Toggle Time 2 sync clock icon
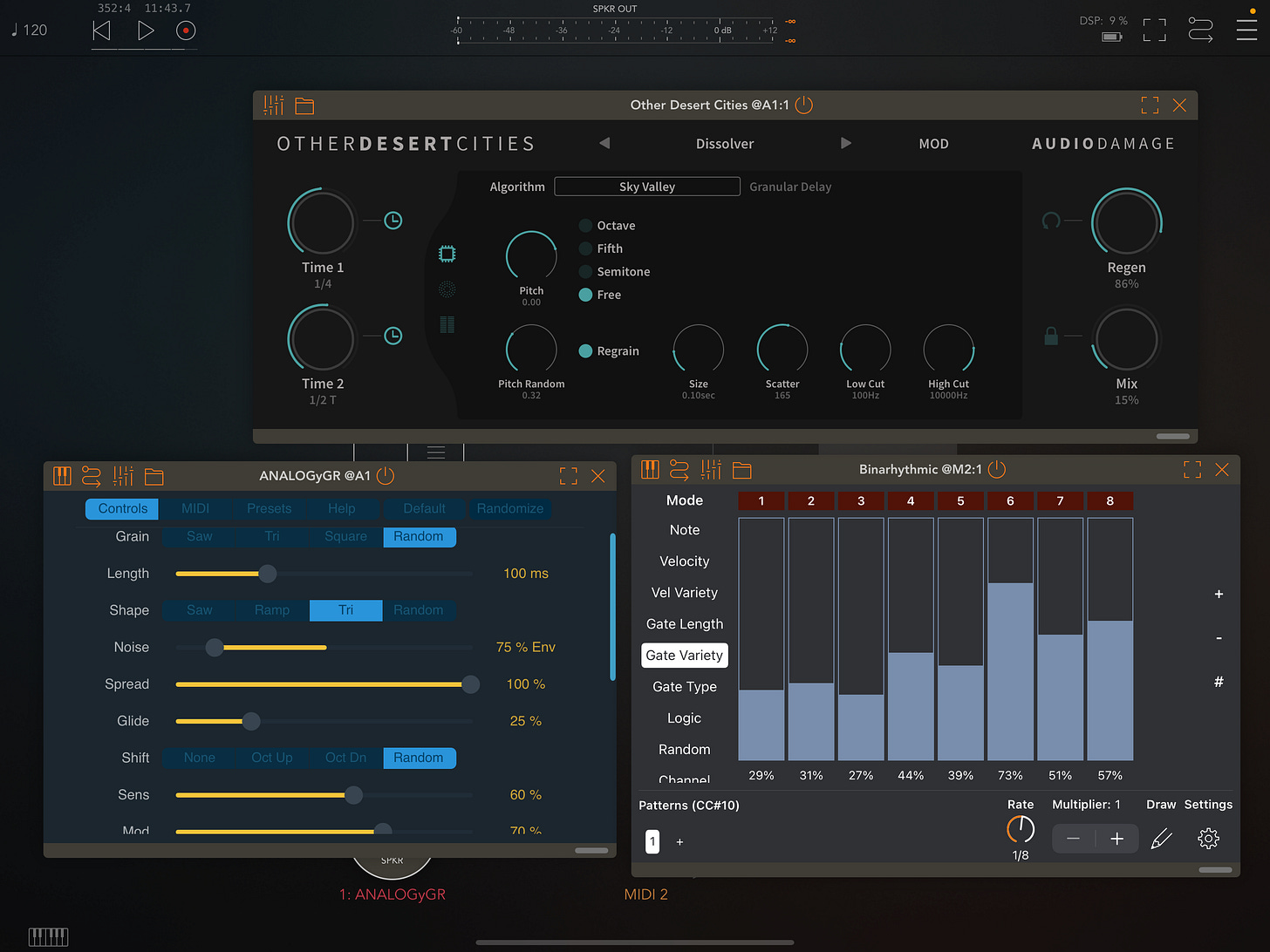The image size is (1270, 952). pyautogui.click(x=393, y=336)
